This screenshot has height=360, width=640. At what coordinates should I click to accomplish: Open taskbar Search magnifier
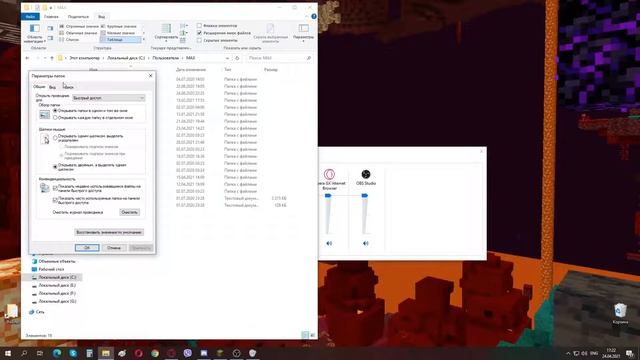pos(24,353)
